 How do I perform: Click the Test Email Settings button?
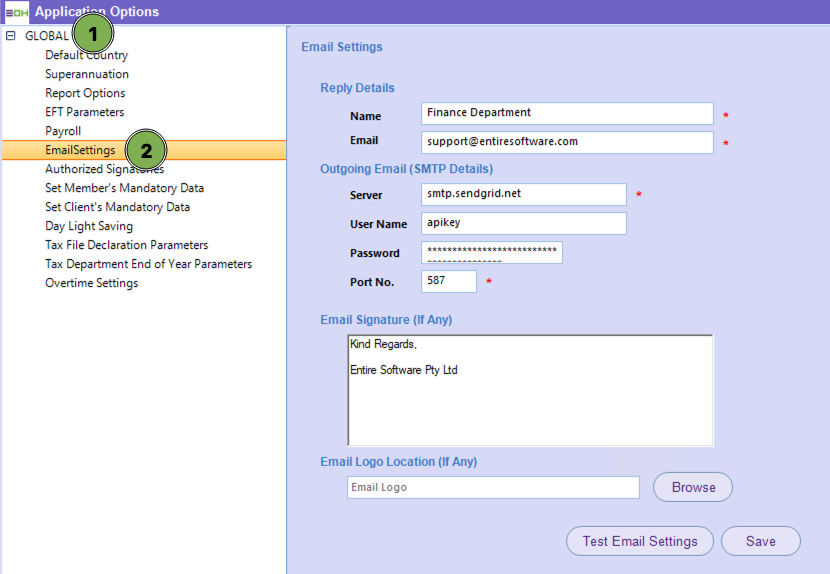(640, 541)
